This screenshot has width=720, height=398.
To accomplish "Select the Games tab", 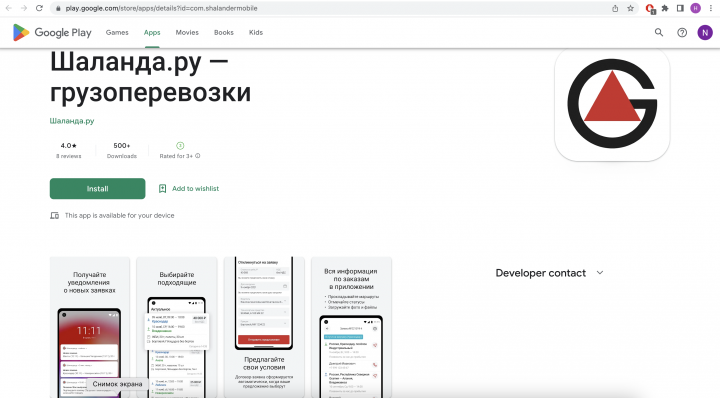I will coord(117,33).
